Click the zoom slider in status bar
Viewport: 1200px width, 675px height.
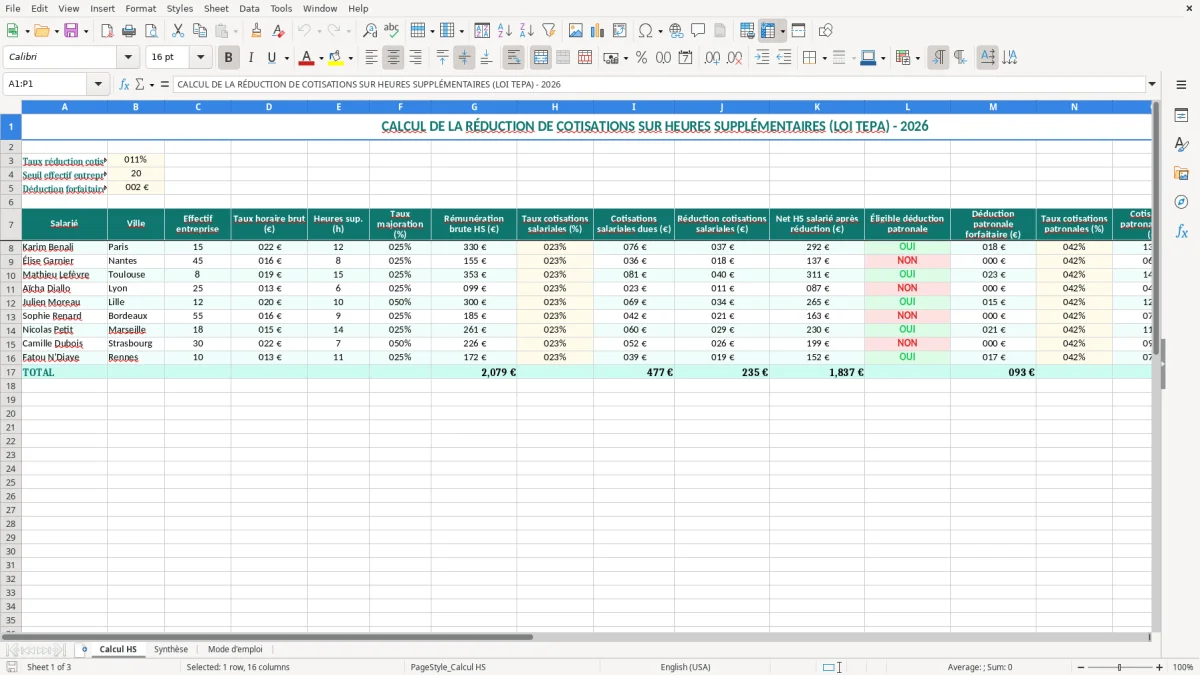click(1120, 667)
